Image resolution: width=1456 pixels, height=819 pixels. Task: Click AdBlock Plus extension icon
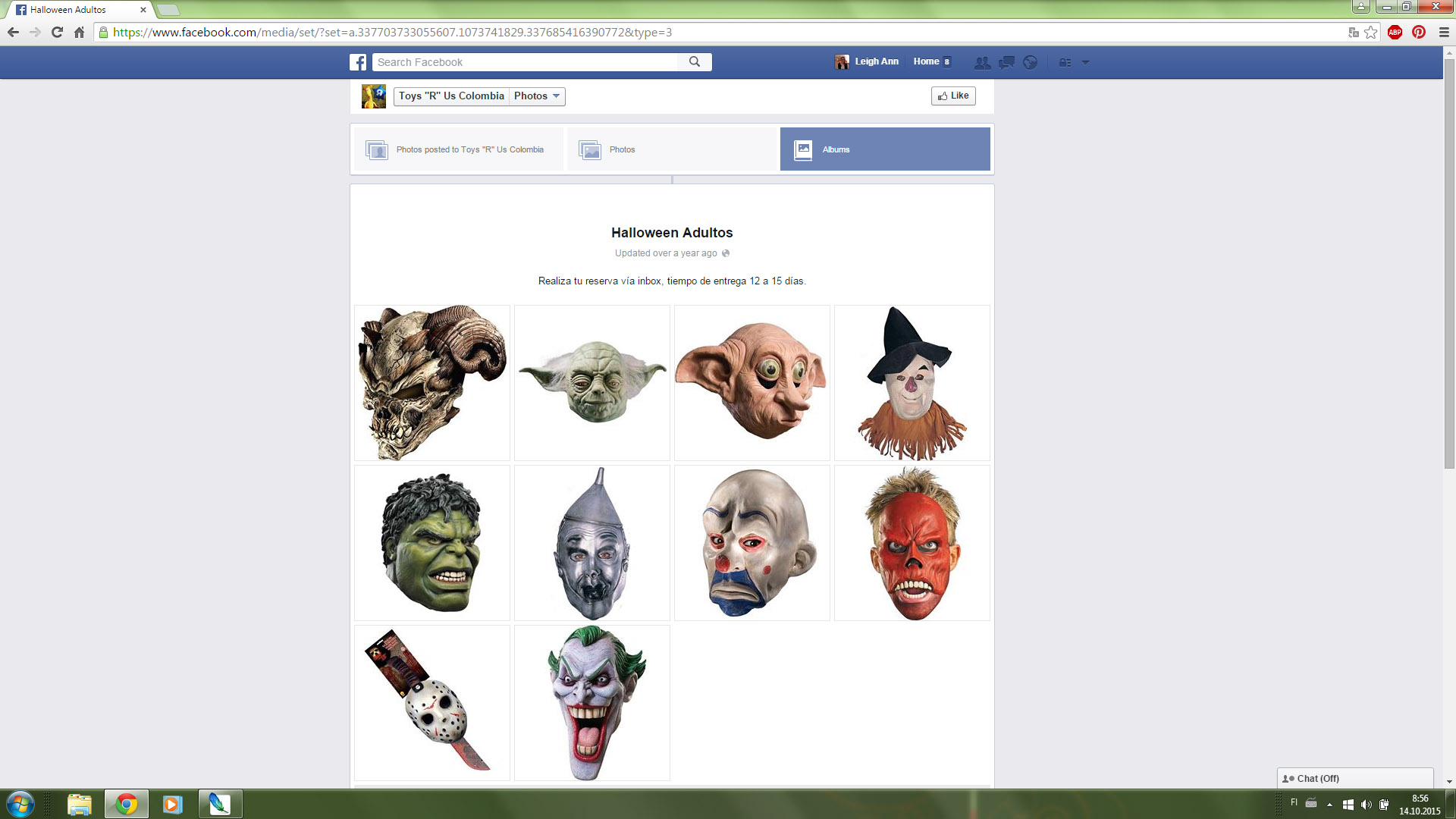[x=1395, y=32]
